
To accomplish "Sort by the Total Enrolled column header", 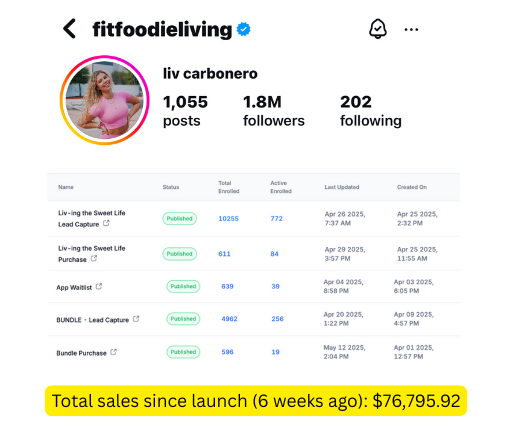I will (229, 187).
